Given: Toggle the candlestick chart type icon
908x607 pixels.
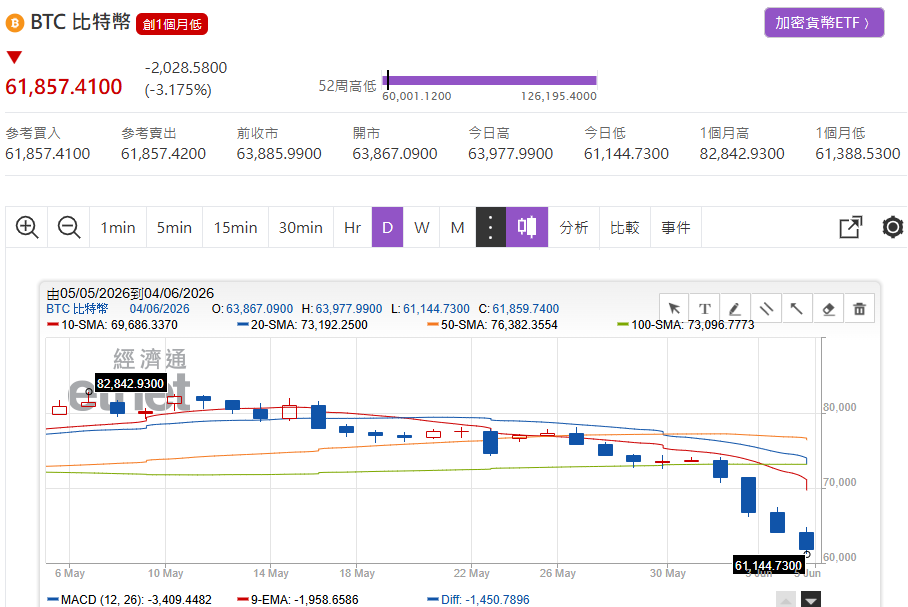Looking at the screenshot, I should 527,227.
